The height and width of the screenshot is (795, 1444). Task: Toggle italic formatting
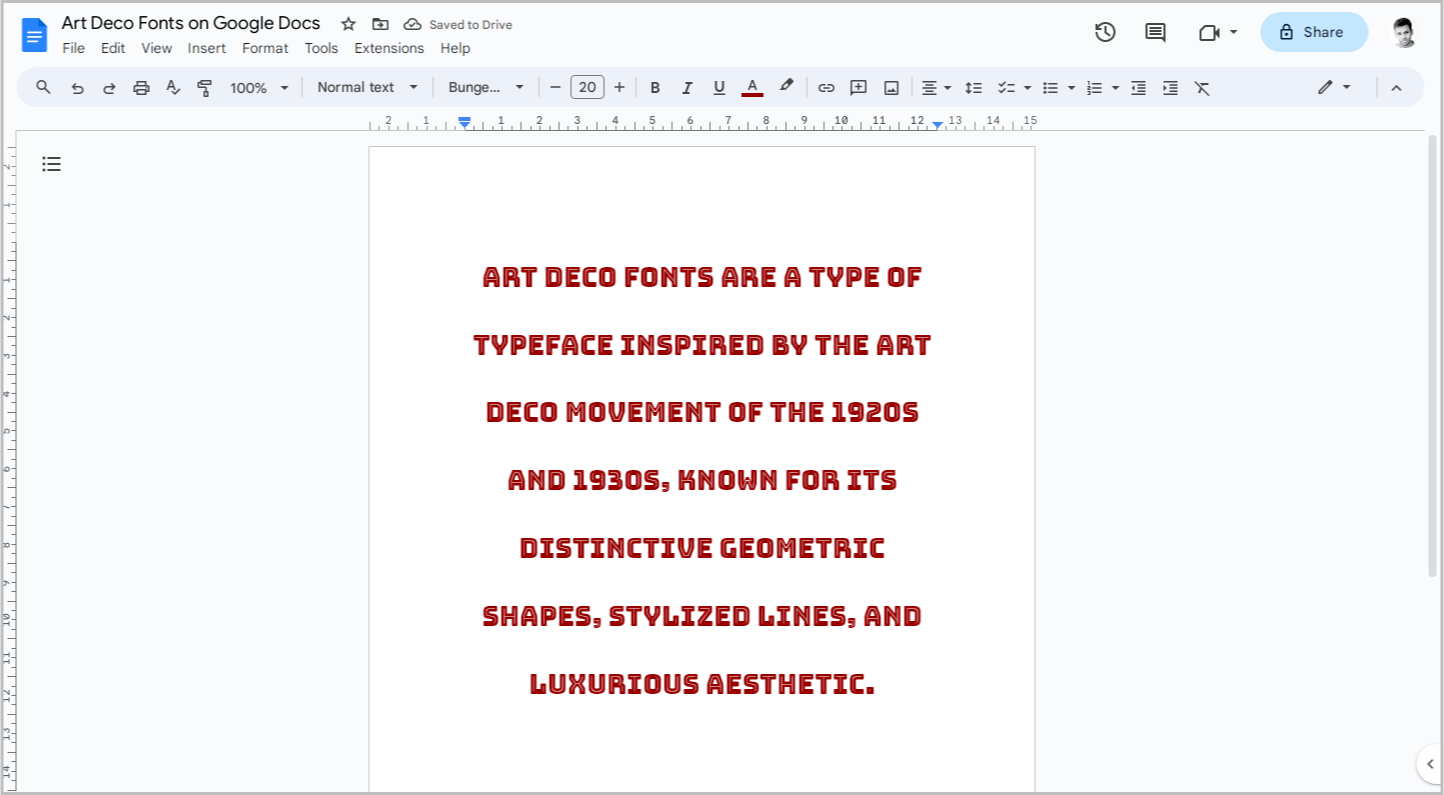click(x=687, y=87)
